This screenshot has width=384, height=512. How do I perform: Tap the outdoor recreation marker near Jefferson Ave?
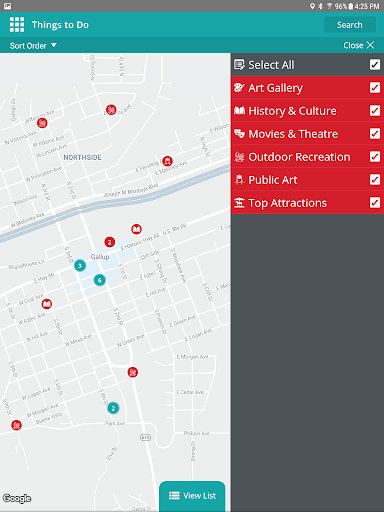click(x=42, y=123)
